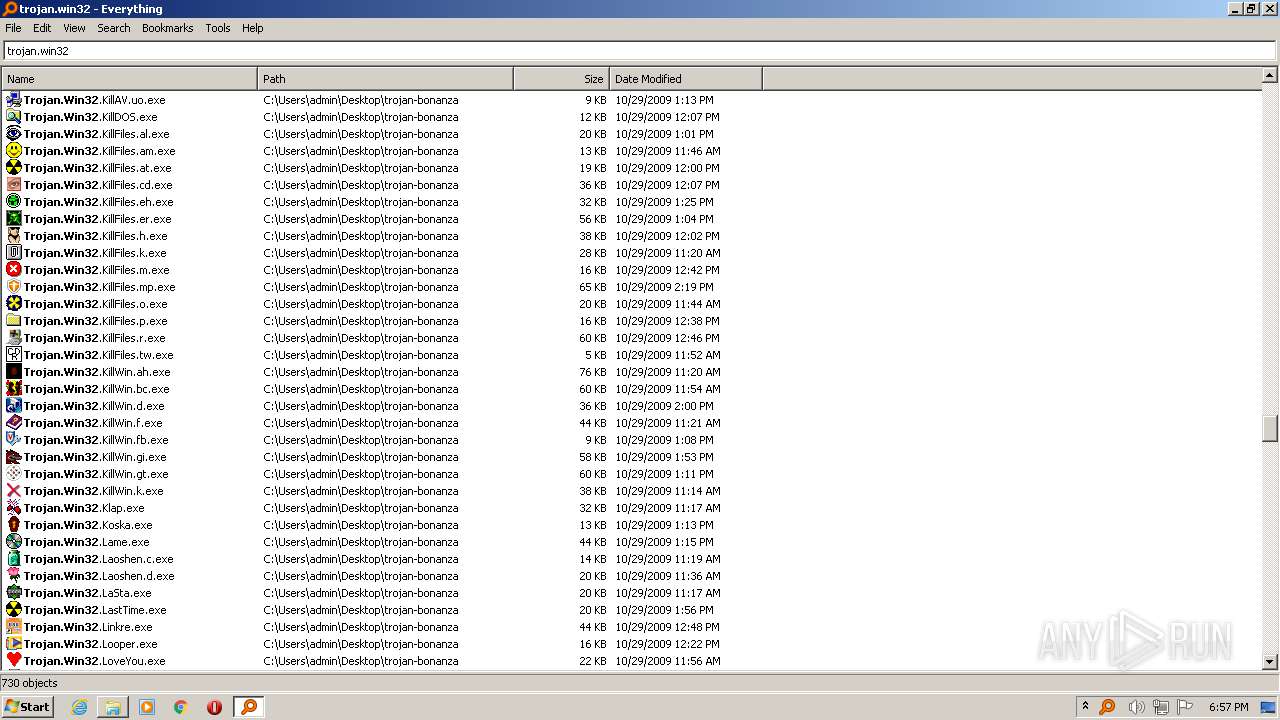The width and height of the screenshot is (1280, 720).
Task: Select Trojan.Win32.KillWin.fb.exe file name
Action: click(x=96, y=440)
